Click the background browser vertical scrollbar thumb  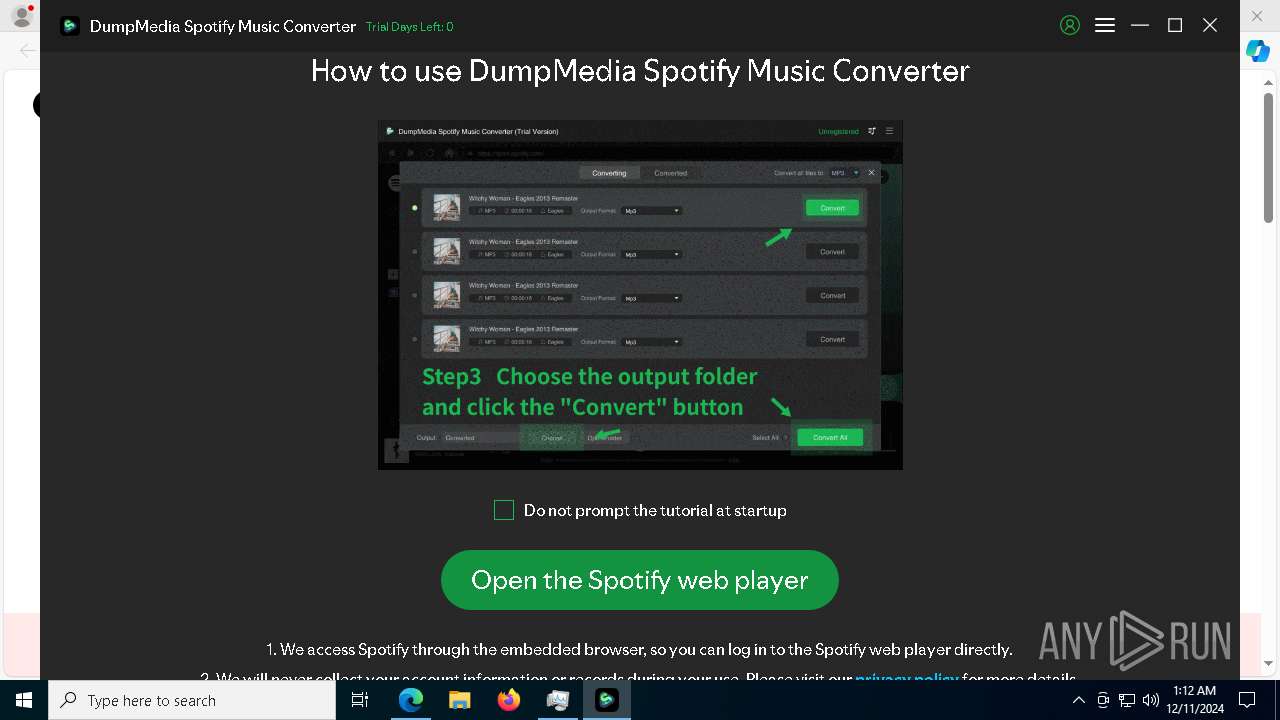pyautogui.click(x=1268, y=158)
